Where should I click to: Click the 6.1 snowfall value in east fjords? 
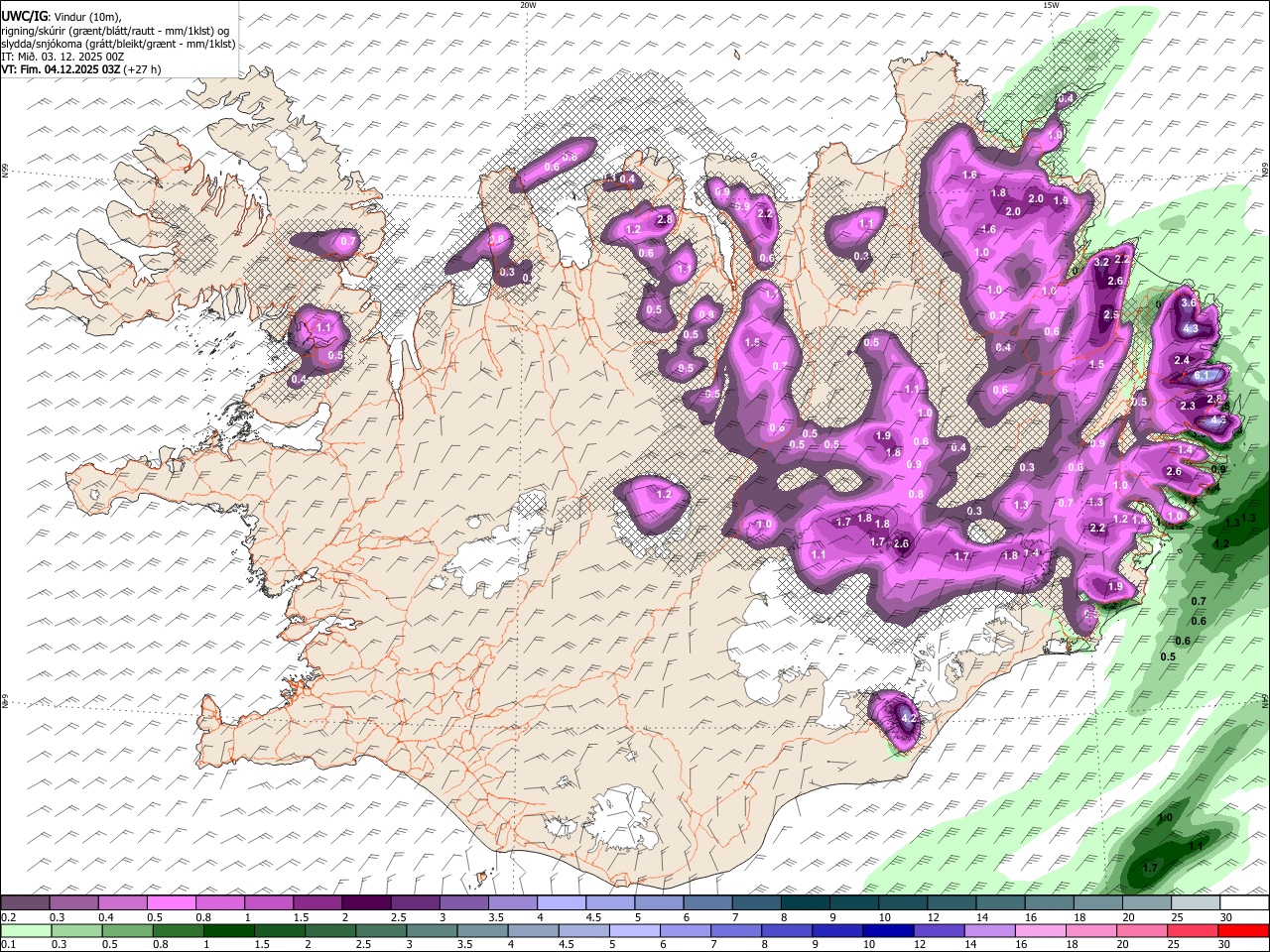coord(1202,376)
